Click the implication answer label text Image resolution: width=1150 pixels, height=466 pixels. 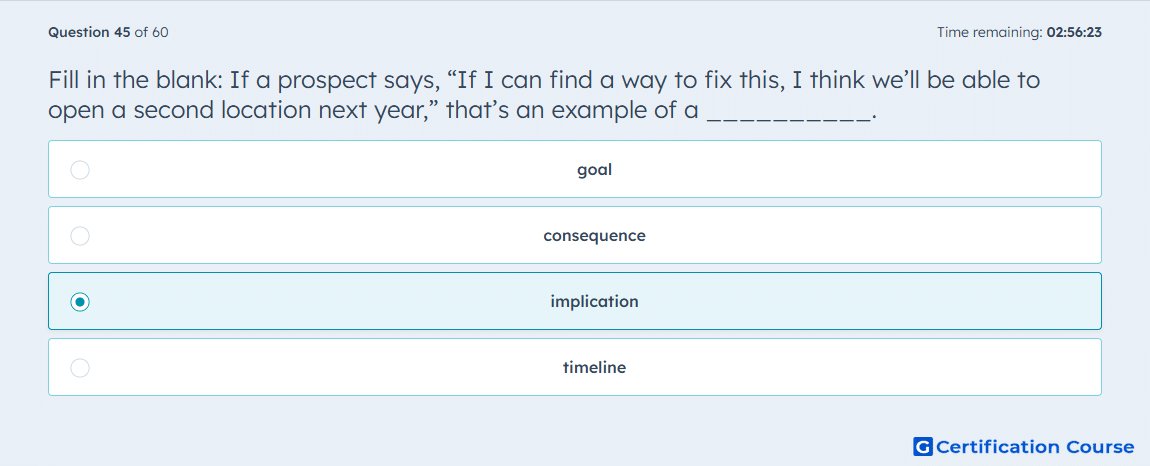pyautogui.click(x=594, y=302)
